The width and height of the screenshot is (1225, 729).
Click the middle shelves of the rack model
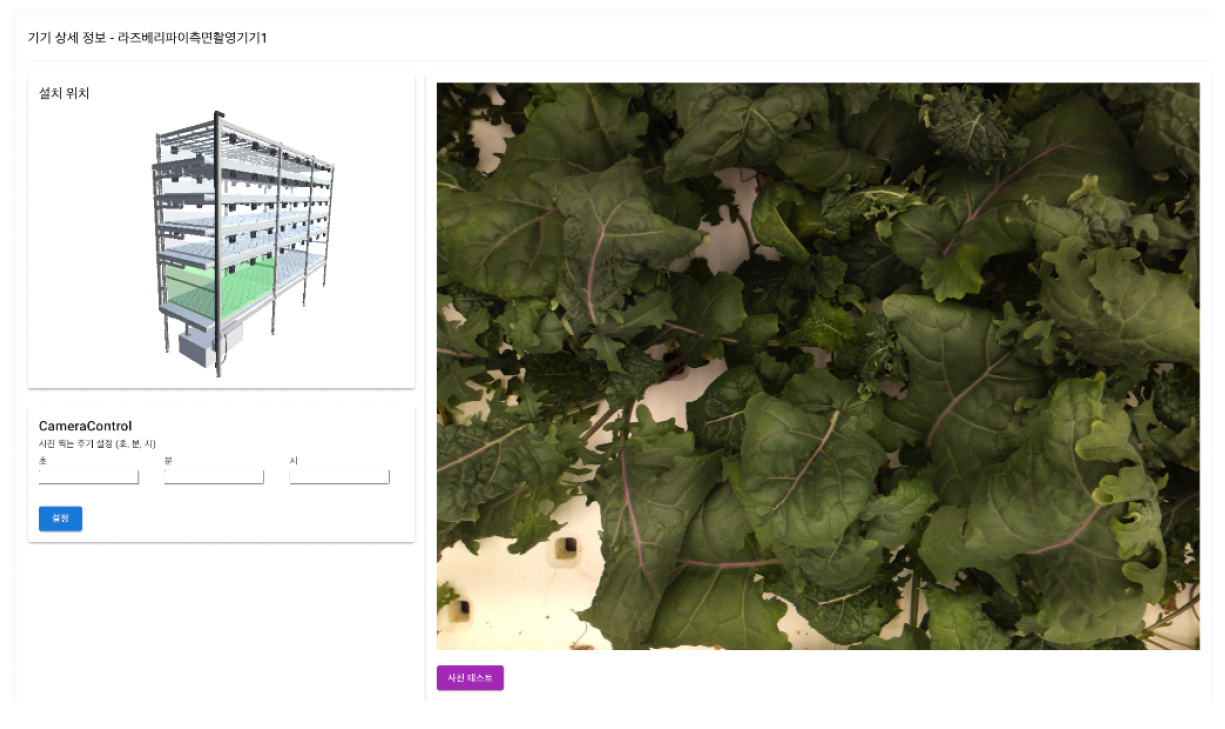coord(240,215)
